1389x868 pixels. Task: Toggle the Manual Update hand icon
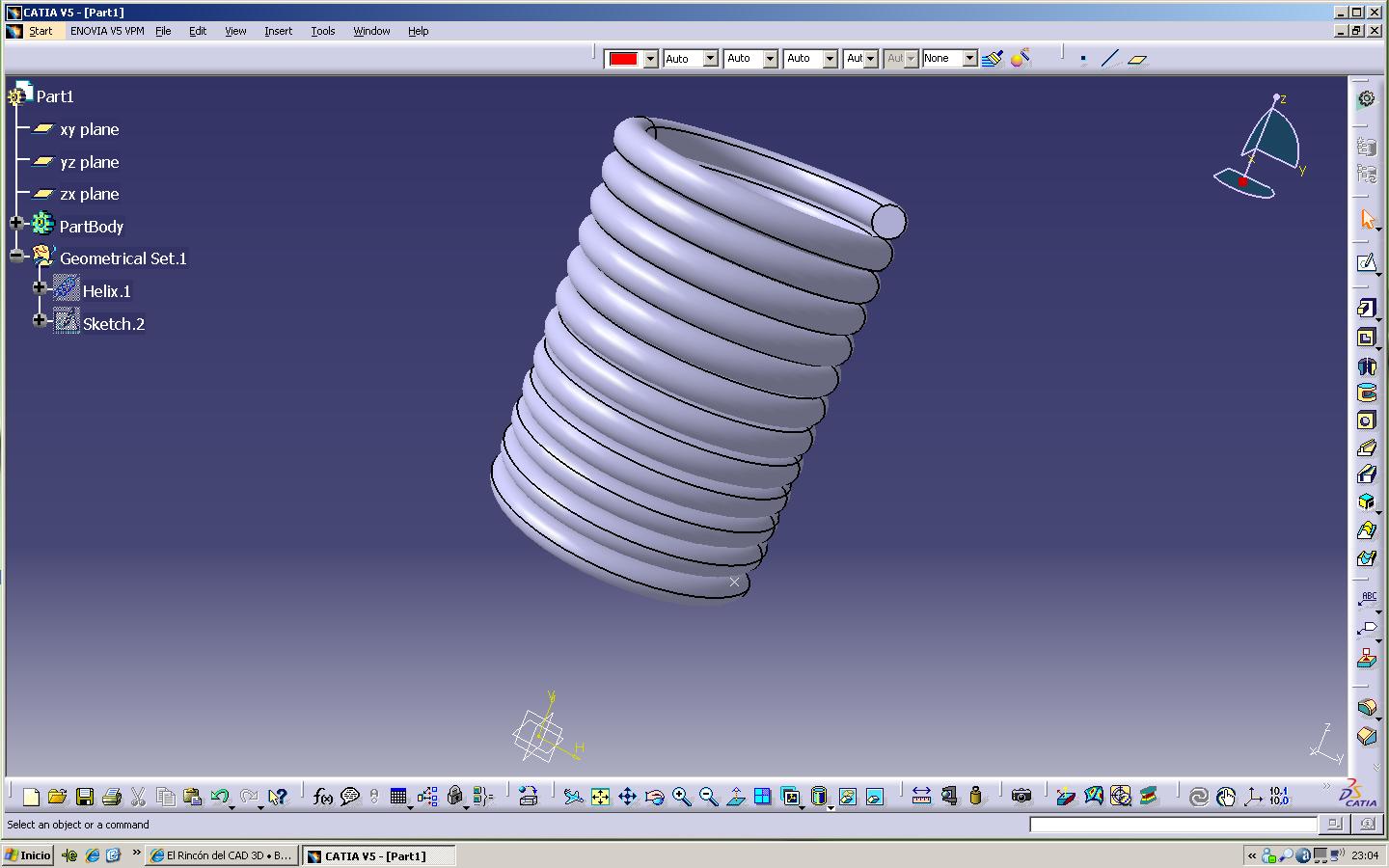[1226, 797]
